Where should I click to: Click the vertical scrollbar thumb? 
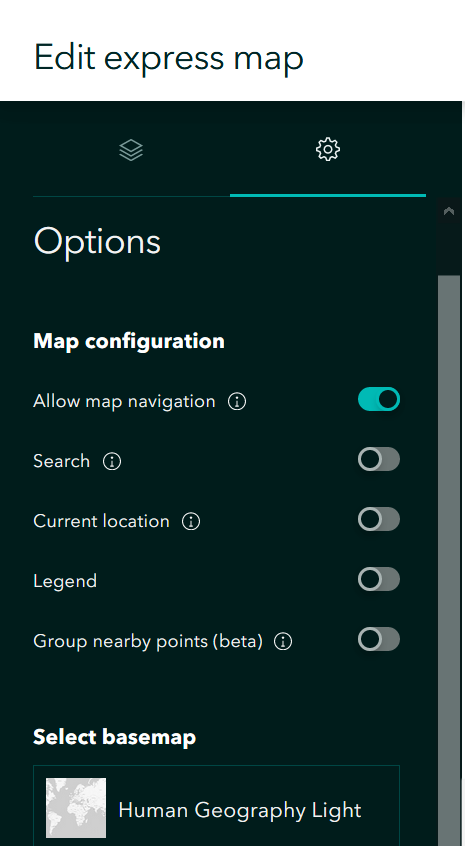point(449,561)
